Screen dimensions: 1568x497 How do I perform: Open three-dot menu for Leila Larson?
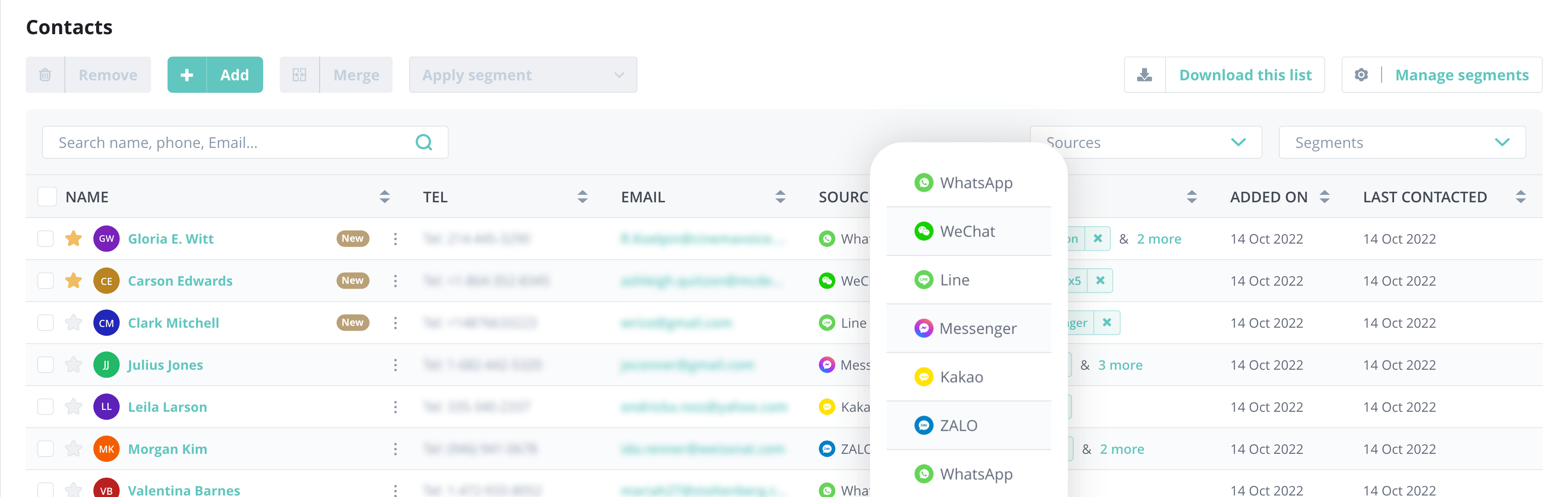[396, 407]
